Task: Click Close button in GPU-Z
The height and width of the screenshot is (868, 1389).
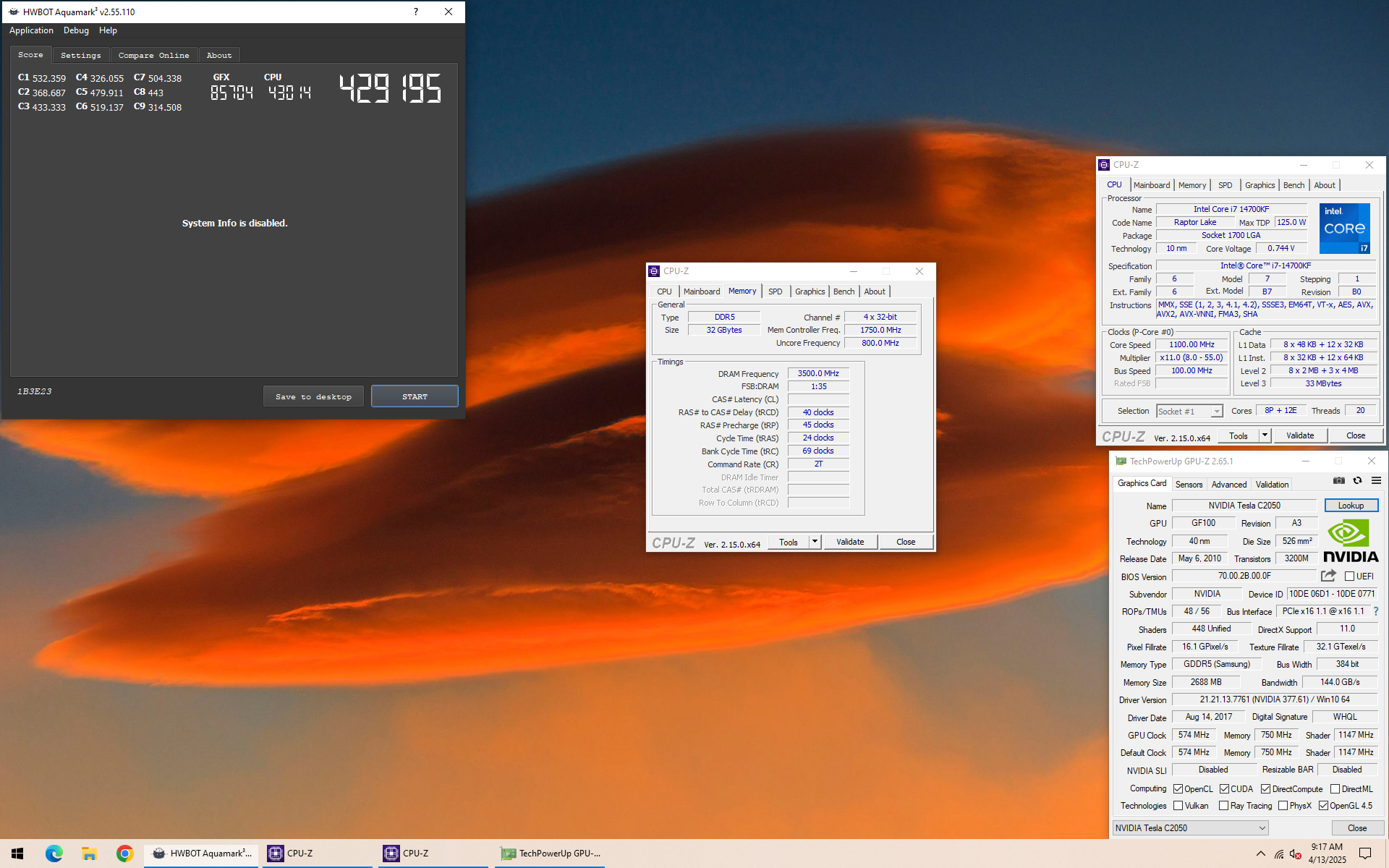Action: tap(1357, 828)
